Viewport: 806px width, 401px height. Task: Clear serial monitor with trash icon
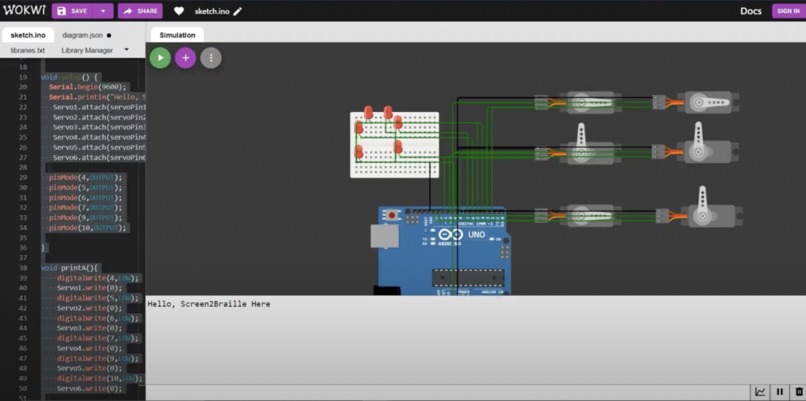coord(799,392)
